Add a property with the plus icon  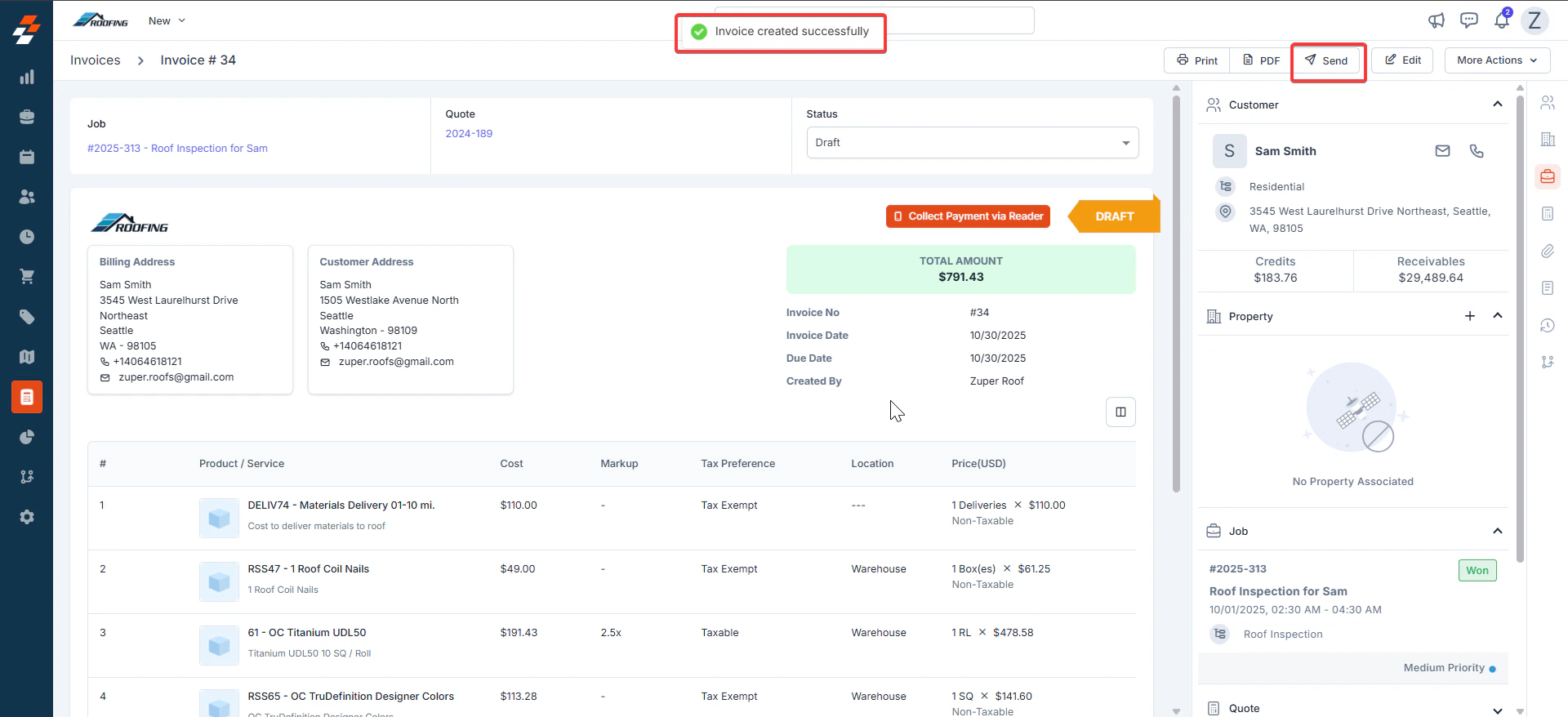tap(1470, 316)
